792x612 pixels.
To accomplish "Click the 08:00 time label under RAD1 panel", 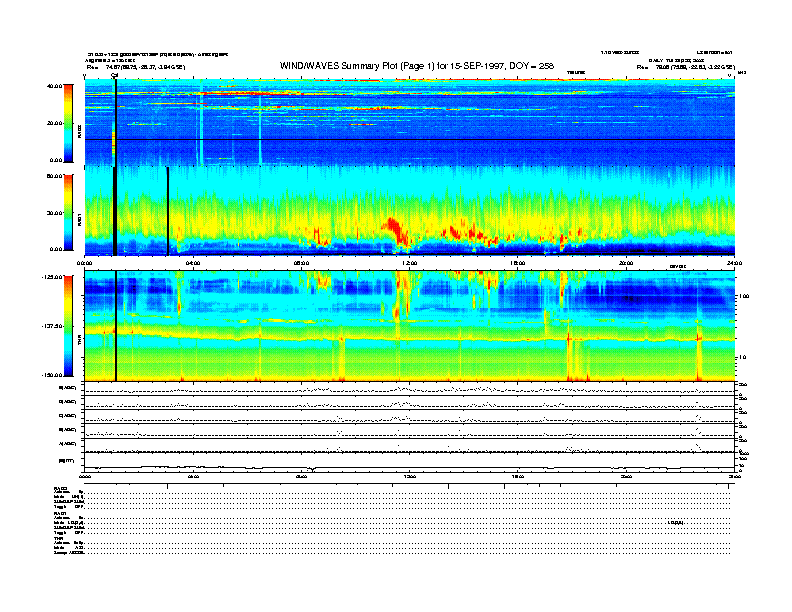I will [301, 263].
